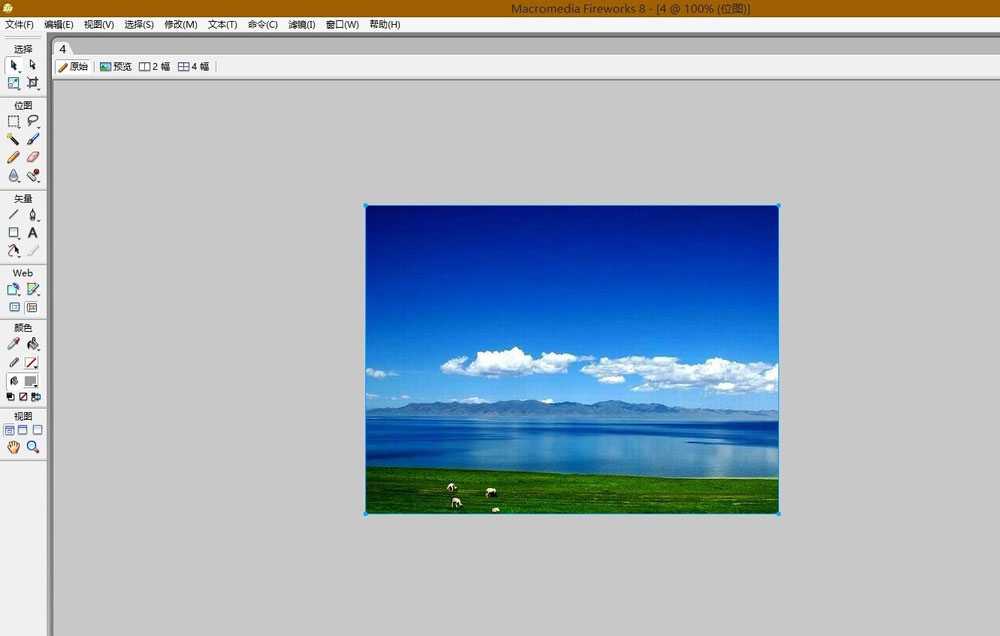Open the 滤镜(I) menu

point(301,24)
